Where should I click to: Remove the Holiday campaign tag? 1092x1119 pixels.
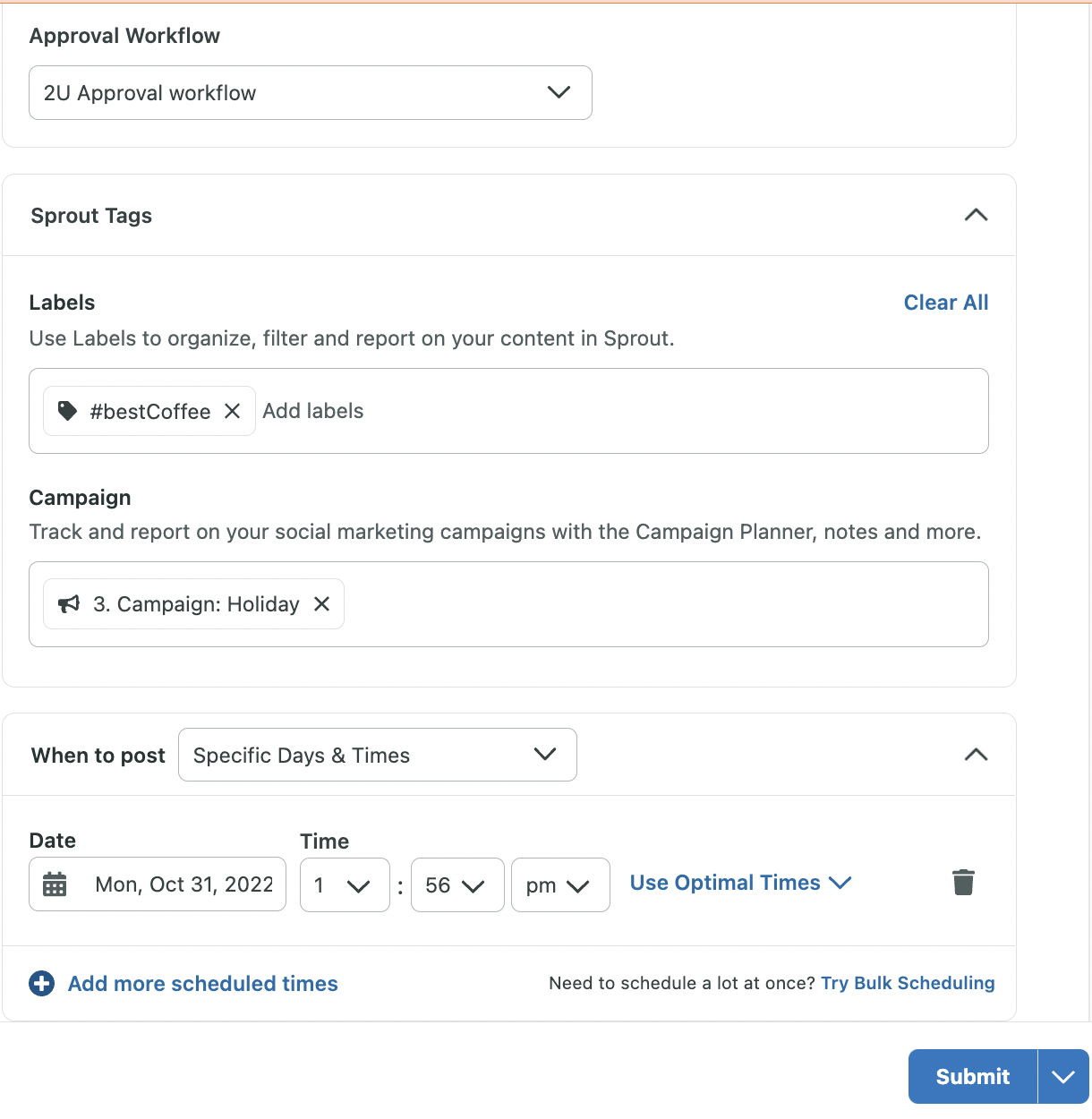pos(322,604)
